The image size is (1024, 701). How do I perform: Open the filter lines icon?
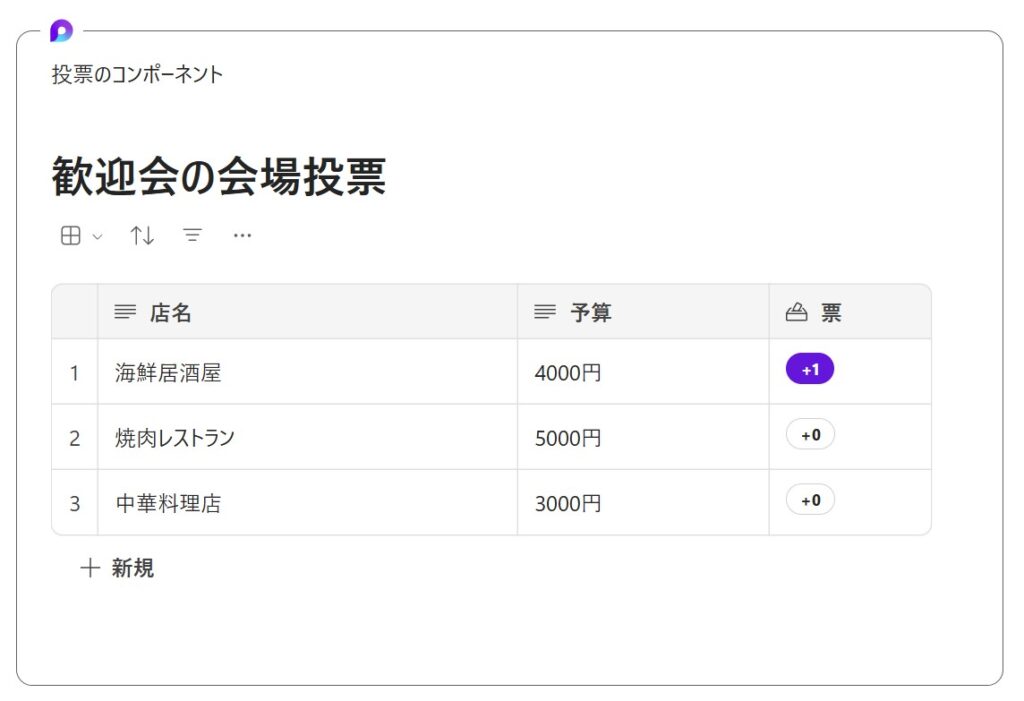point(192,236)
